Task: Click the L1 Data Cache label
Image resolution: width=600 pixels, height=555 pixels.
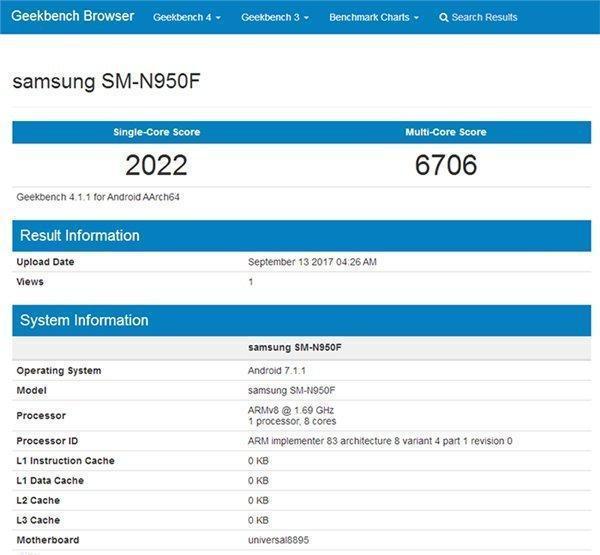Action: [x=50, y=481]
